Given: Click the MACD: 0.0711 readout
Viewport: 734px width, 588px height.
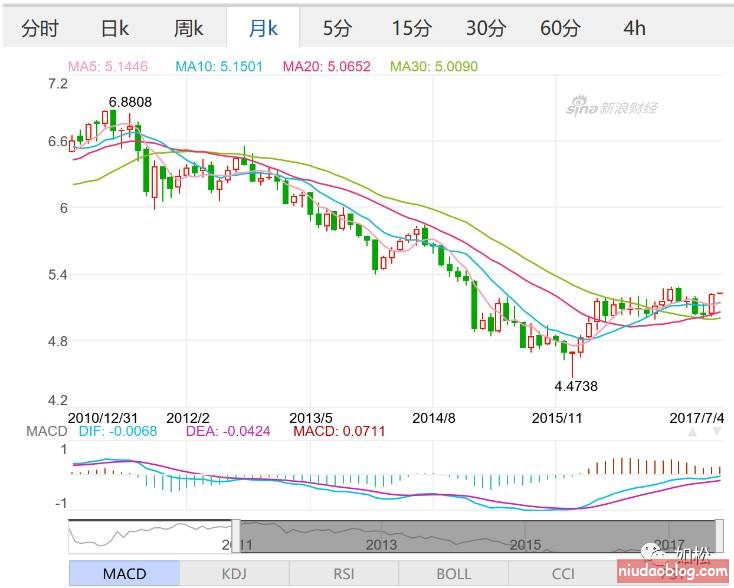Looking at the screenshot, I should (x=339, y=431).
